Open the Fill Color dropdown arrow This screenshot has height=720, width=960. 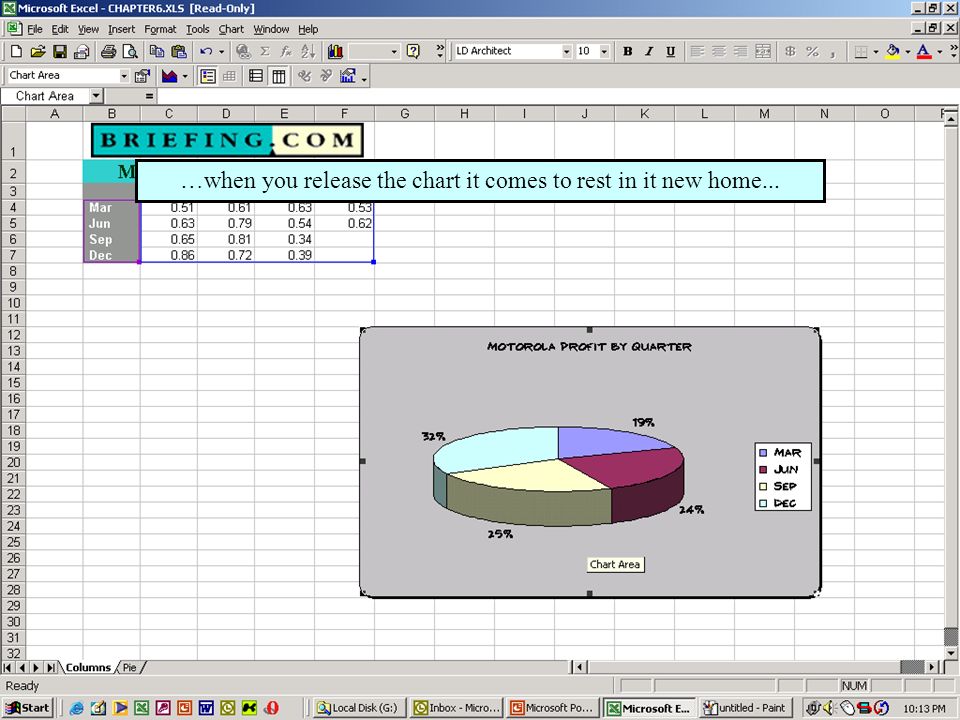coord(907,51)
